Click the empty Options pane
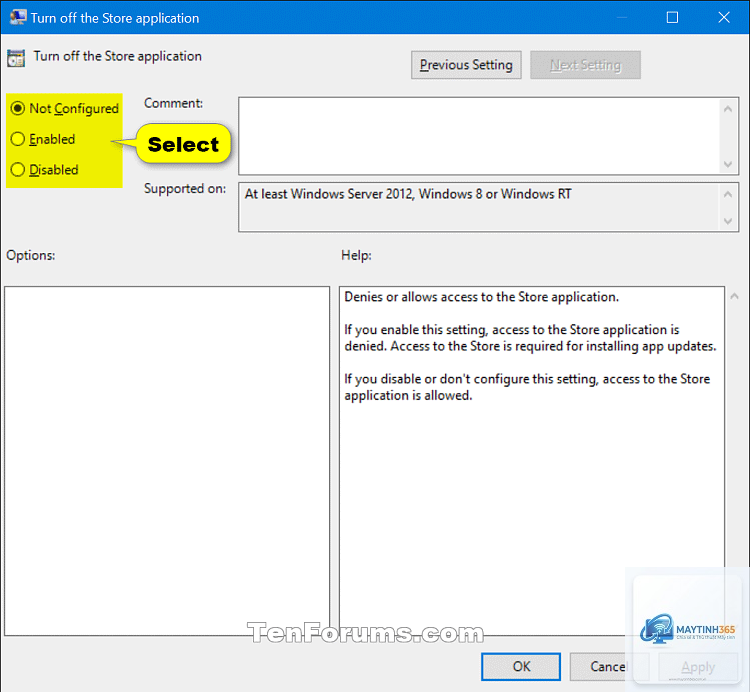Image resolution: width=750 pixels, height=692 pixels. (167, 461)
